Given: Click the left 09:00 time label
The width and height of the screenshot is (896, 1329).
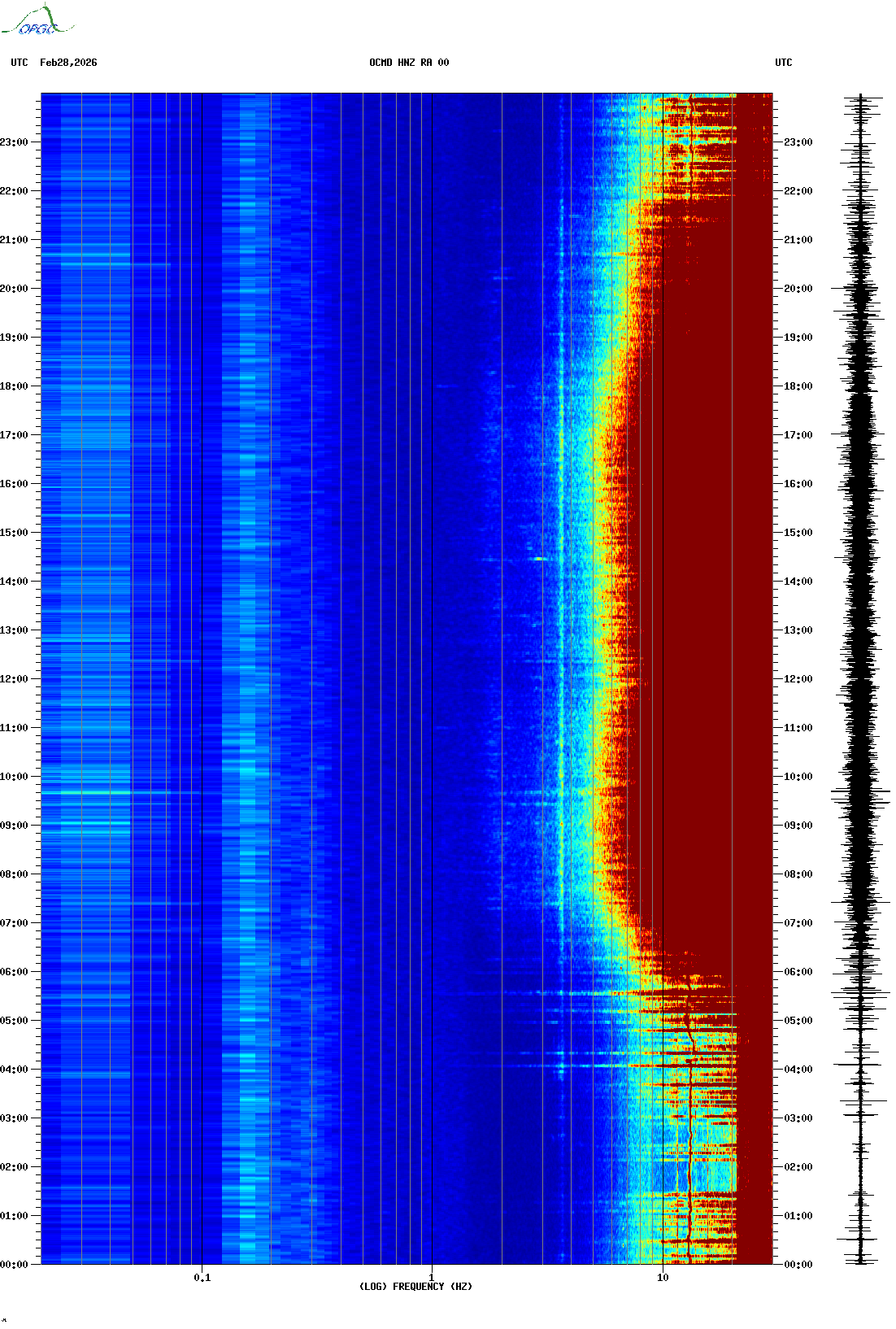Looking at the screenshot, I should coord(14,826).
